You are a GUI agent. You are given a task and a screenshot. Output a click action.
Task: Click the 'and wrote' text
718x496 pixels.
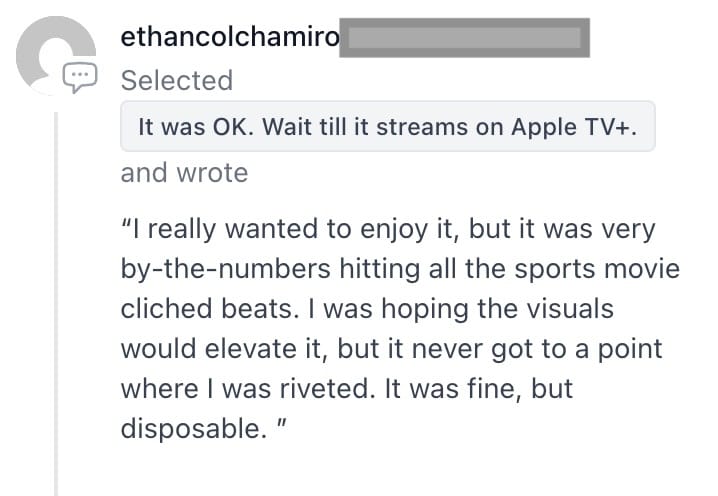point(184,173)
